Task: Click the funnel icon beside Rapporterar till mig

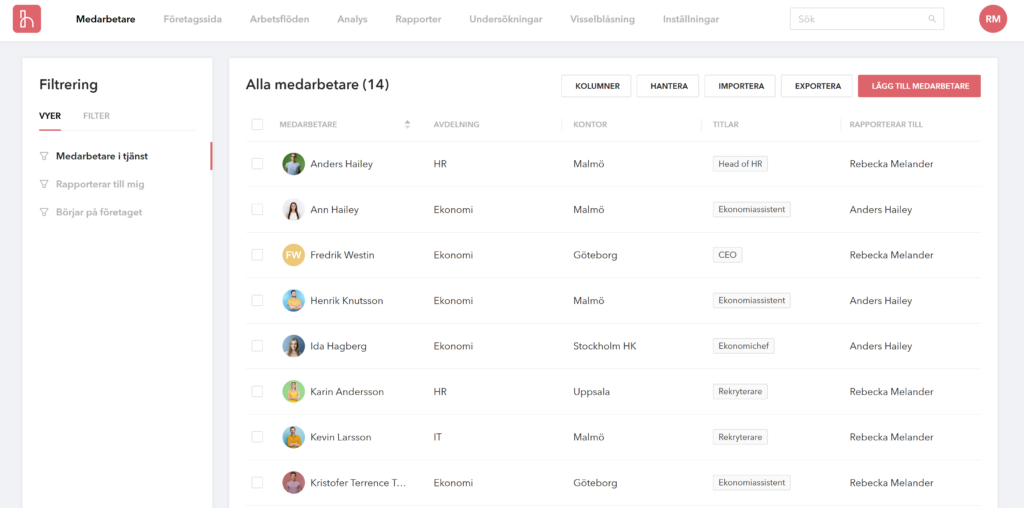Action: (44, 184)
